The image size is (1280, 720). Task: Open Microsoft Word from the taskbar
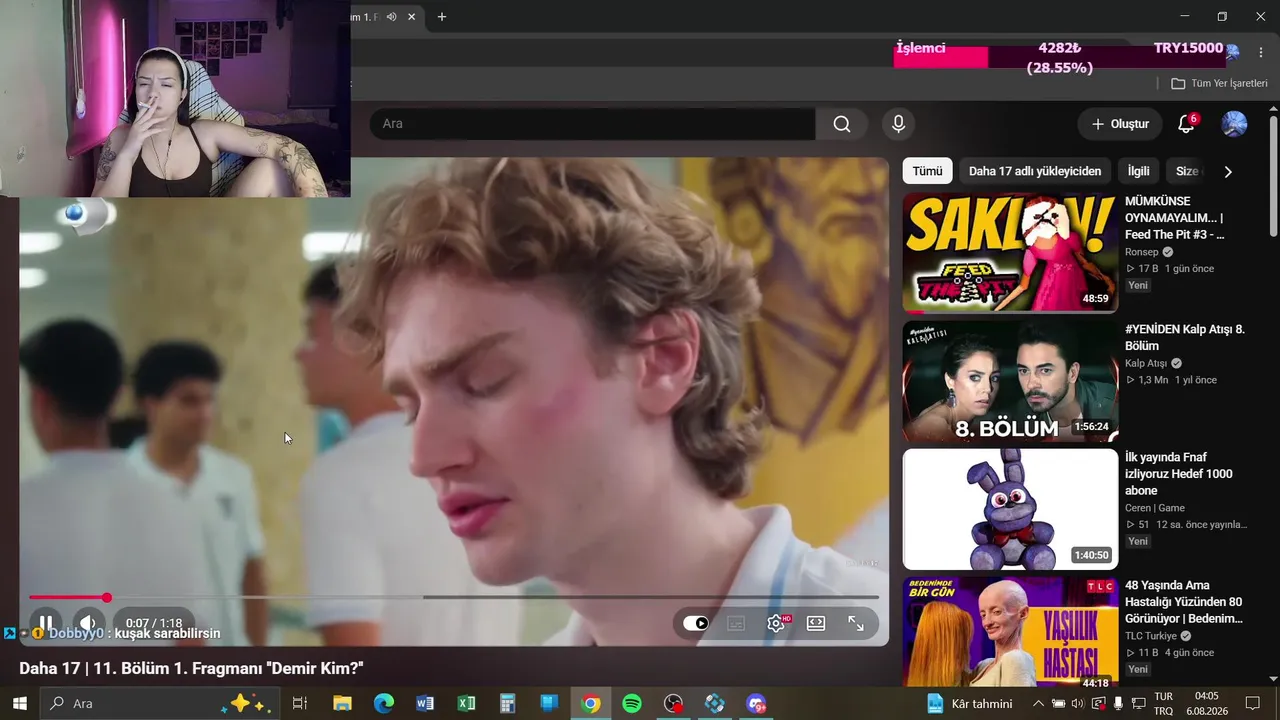click(425, 703)
